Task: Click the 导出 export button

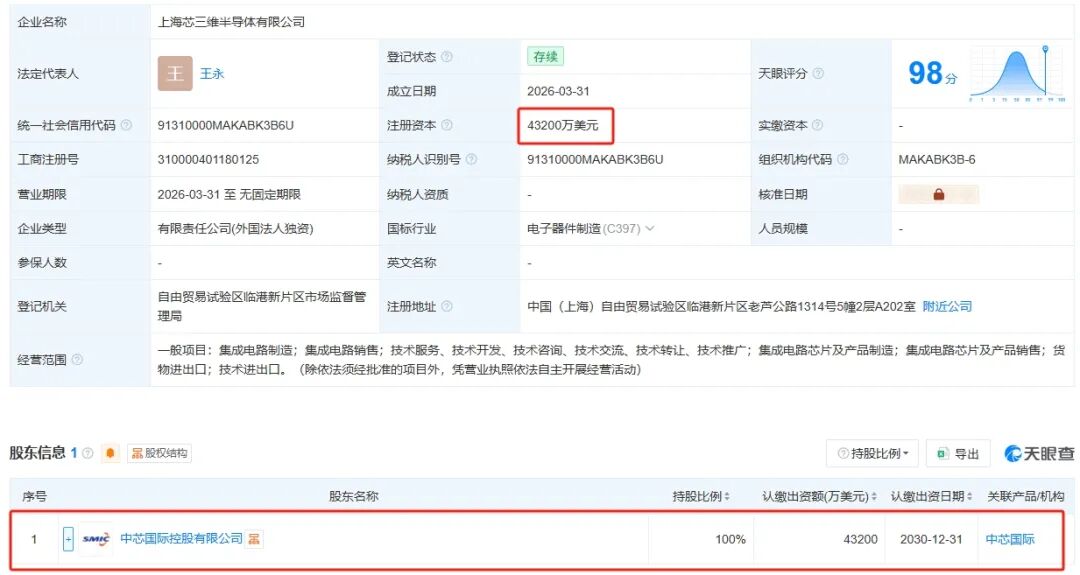Action: (958, 454)
